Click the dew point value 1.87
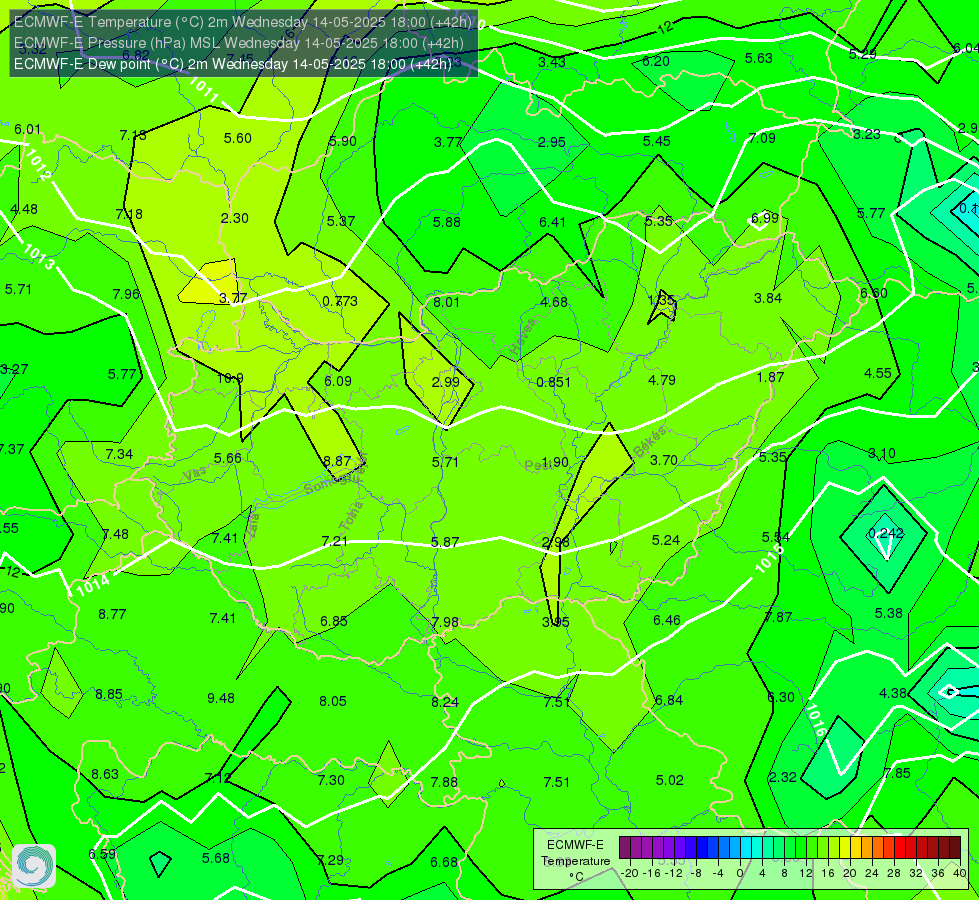Screen dimensions: 979x900 pos(770,377)
